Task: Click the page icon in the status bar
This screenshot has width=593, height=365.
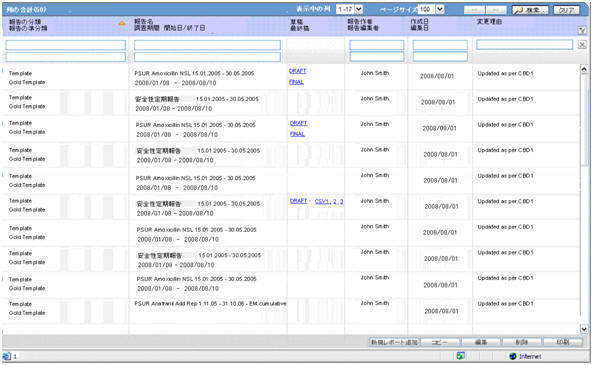Action: point(7,356)
